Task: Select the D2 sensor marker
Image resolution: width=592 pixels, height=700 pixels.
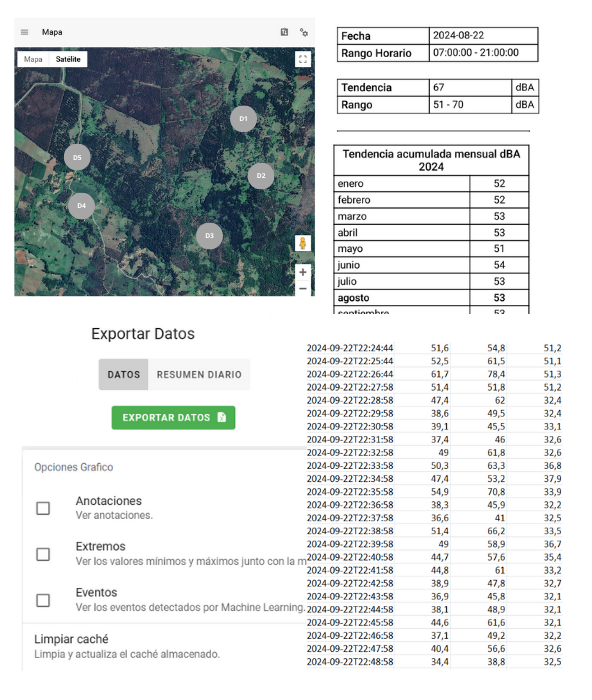Action: [x=261, y=176]
